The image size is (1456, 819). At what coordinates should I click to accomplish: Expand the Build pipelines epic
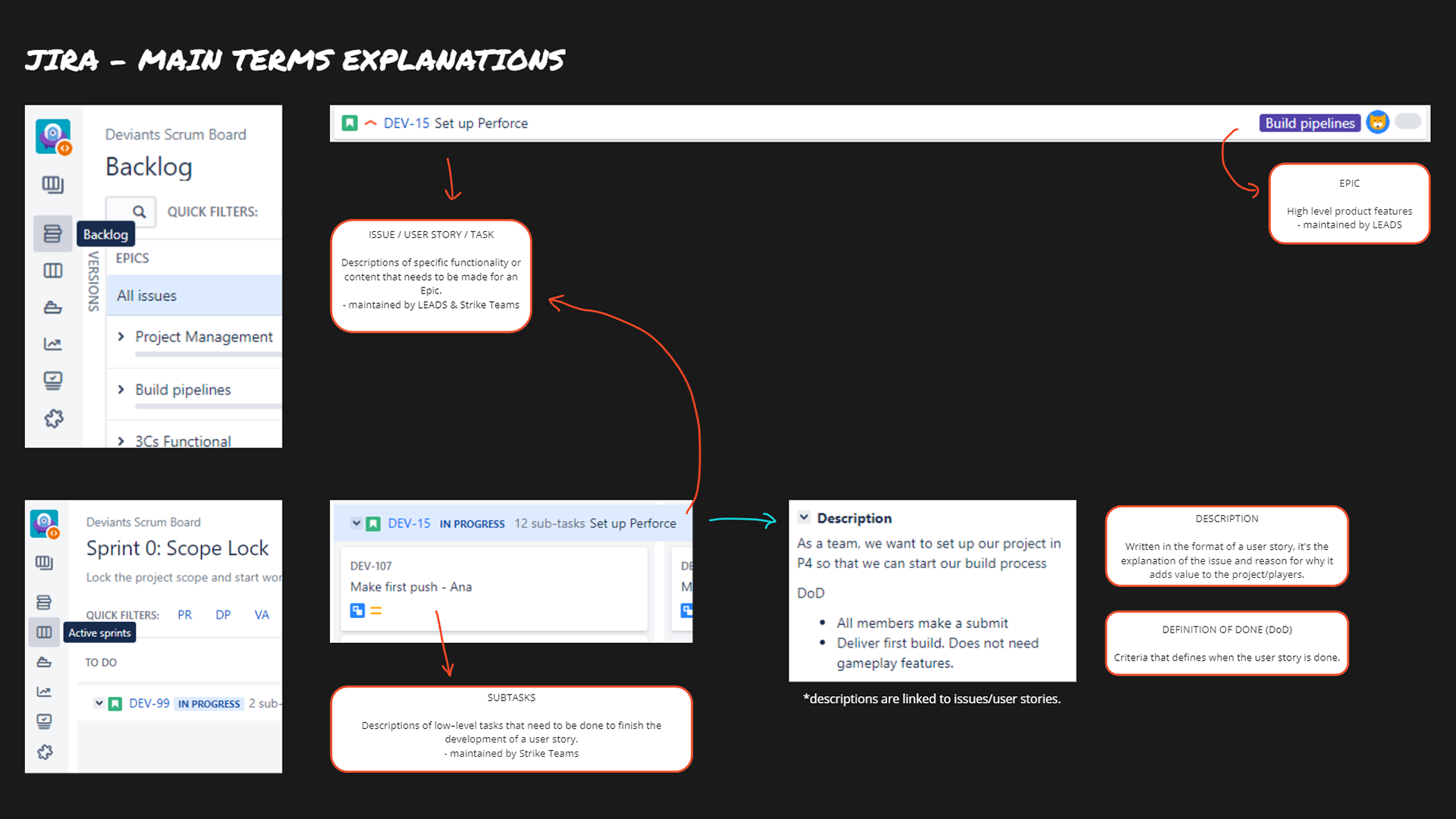[121, 389]
